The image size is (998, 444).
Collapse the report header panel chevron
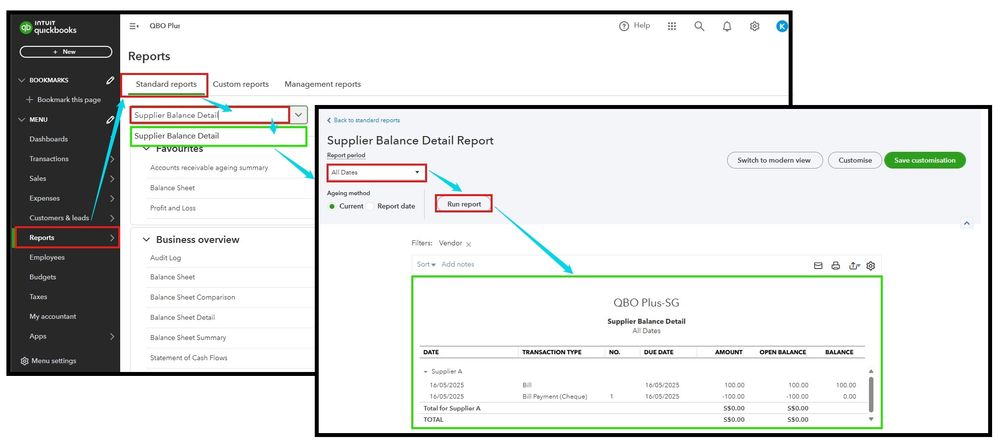[966, 223]
